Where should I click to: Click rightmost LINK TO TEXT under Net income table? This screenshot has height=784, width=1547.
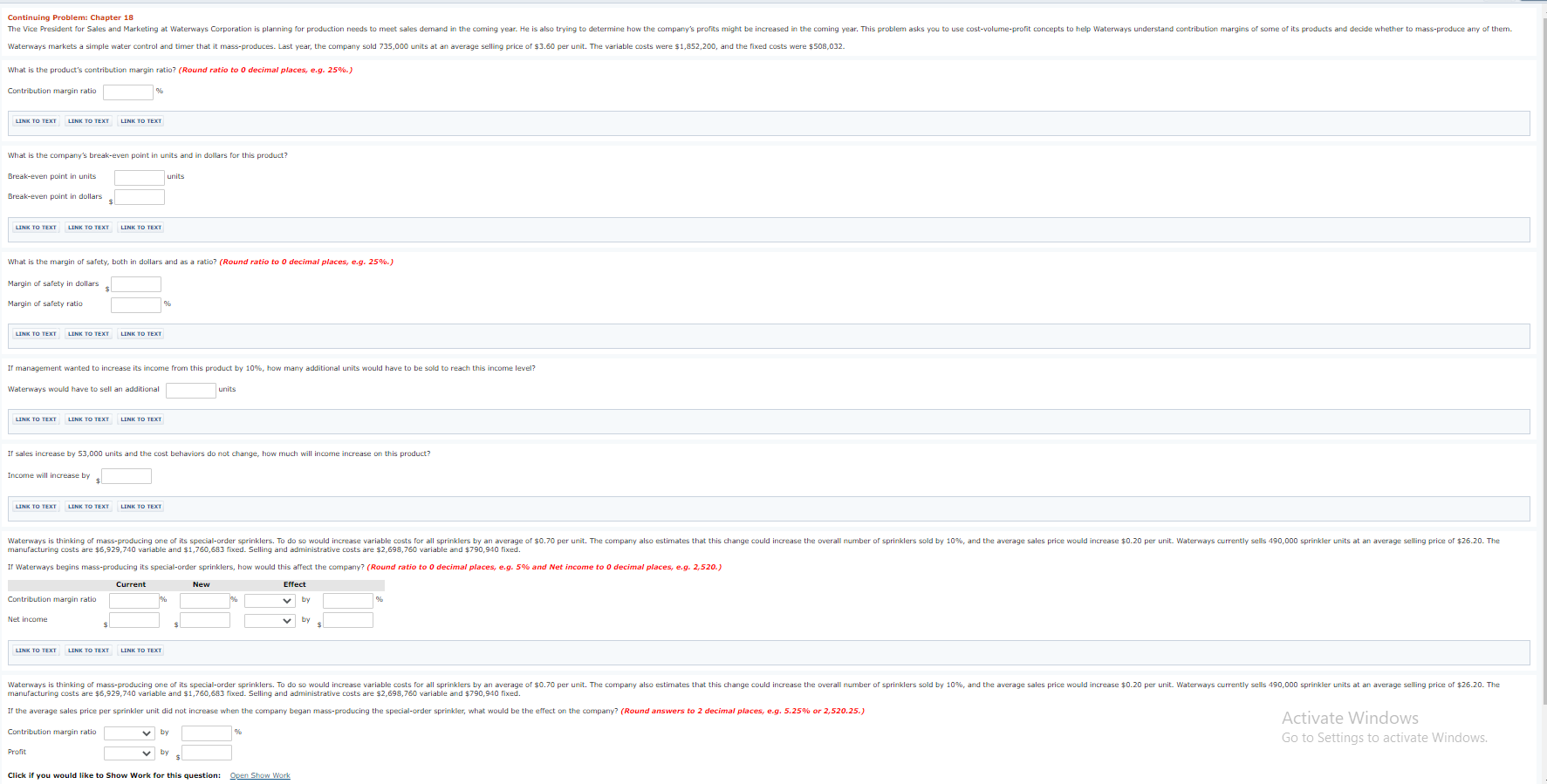pyautogui.click(x=141, y=651)
